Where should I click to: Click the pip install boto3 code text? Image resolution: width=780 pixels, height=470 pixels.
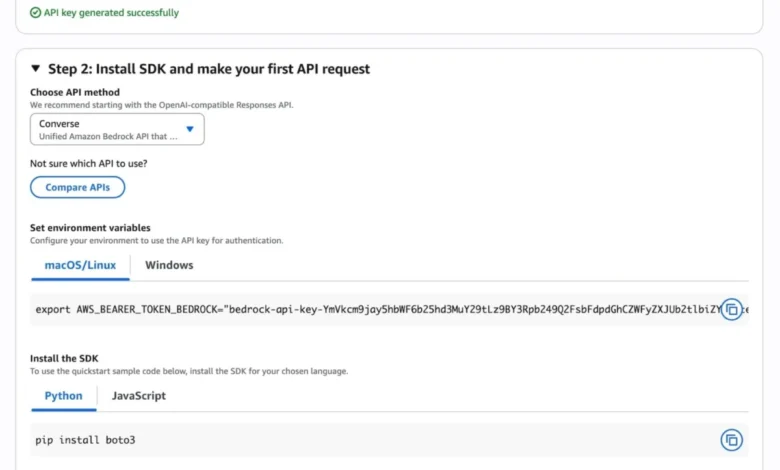(85, 440)
